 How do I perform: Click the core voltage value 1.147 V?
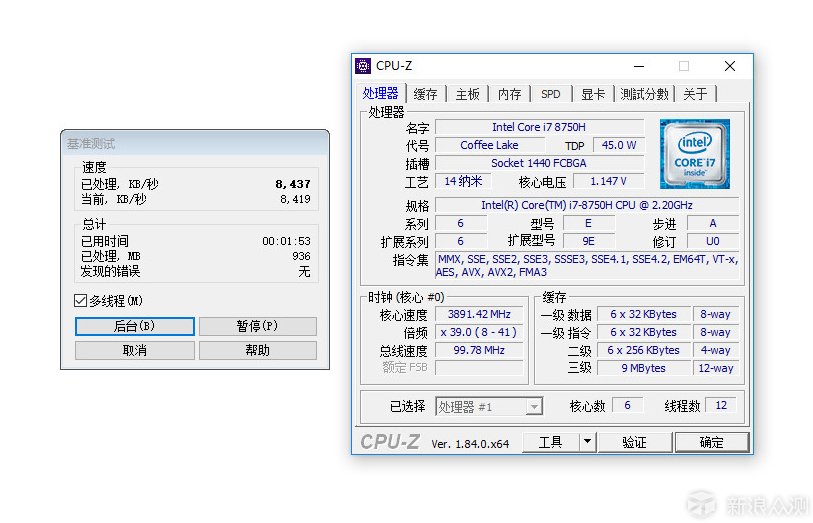[608, 181]
